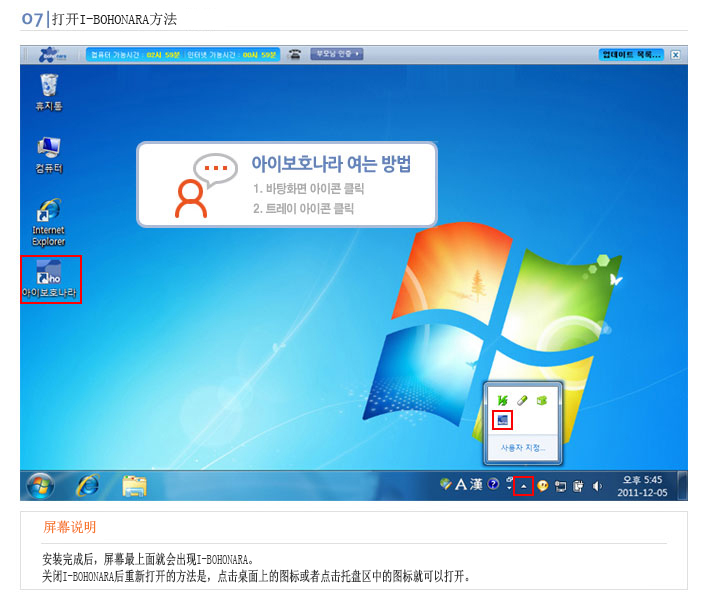Click the 사용자 지정... link
Viewport: 708px width, 611px height.
tap(523, 448)
